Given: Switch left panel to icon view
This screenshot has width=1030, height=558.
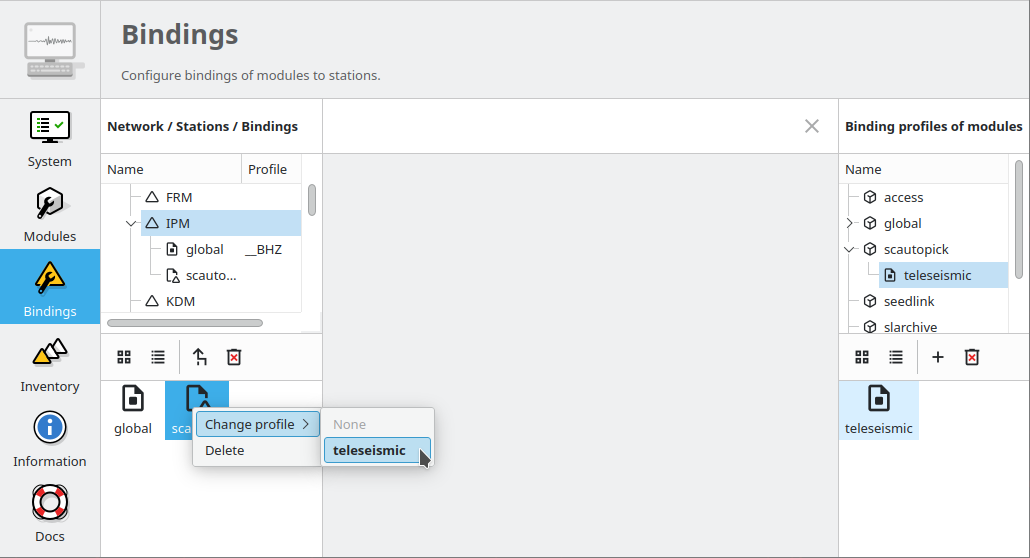Looking at the screenshot, I should [x=124, y=357].
